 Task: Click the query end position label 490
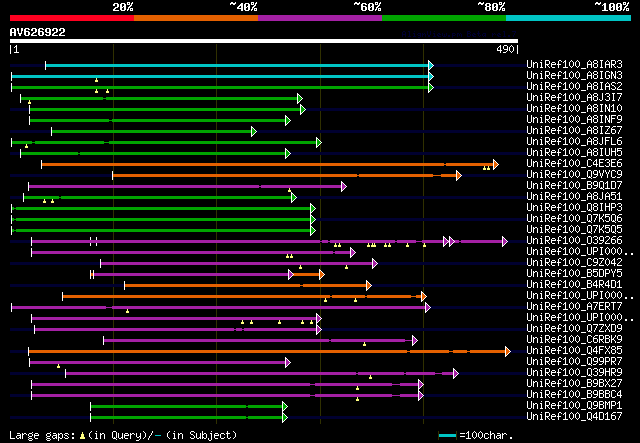click(505, 50)
